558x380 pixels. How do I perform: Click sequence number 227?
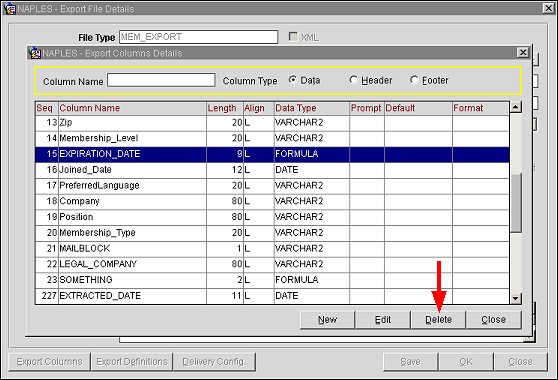[49, 296]
